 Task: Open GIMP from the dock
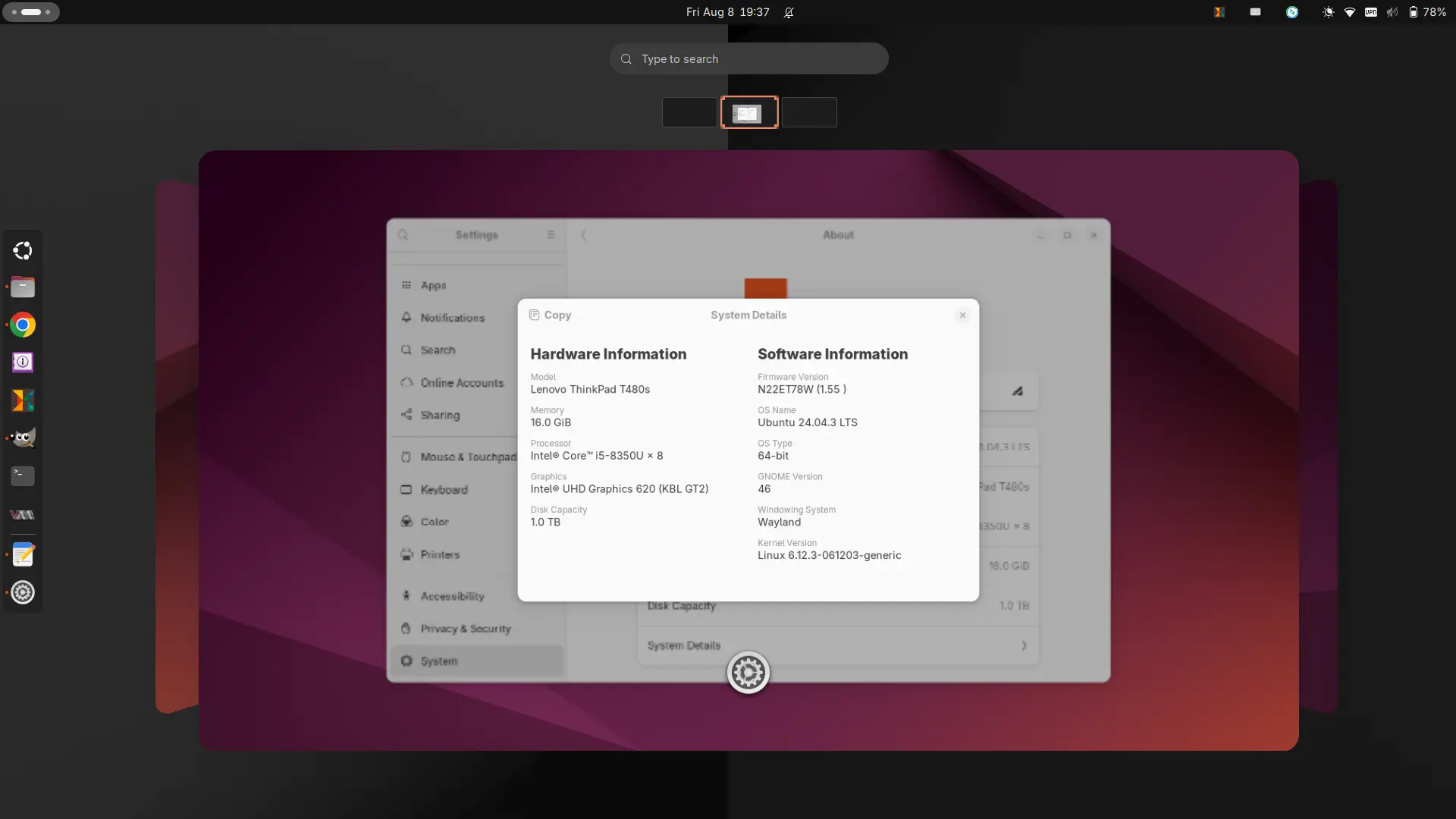coord(23,438)
